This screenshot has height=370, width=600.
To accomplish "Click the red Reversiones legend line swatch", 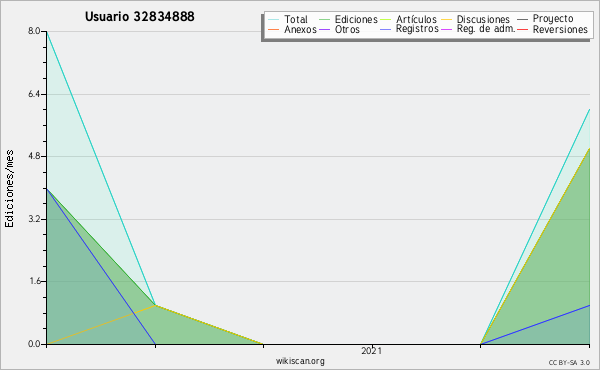I will (522, 29).
